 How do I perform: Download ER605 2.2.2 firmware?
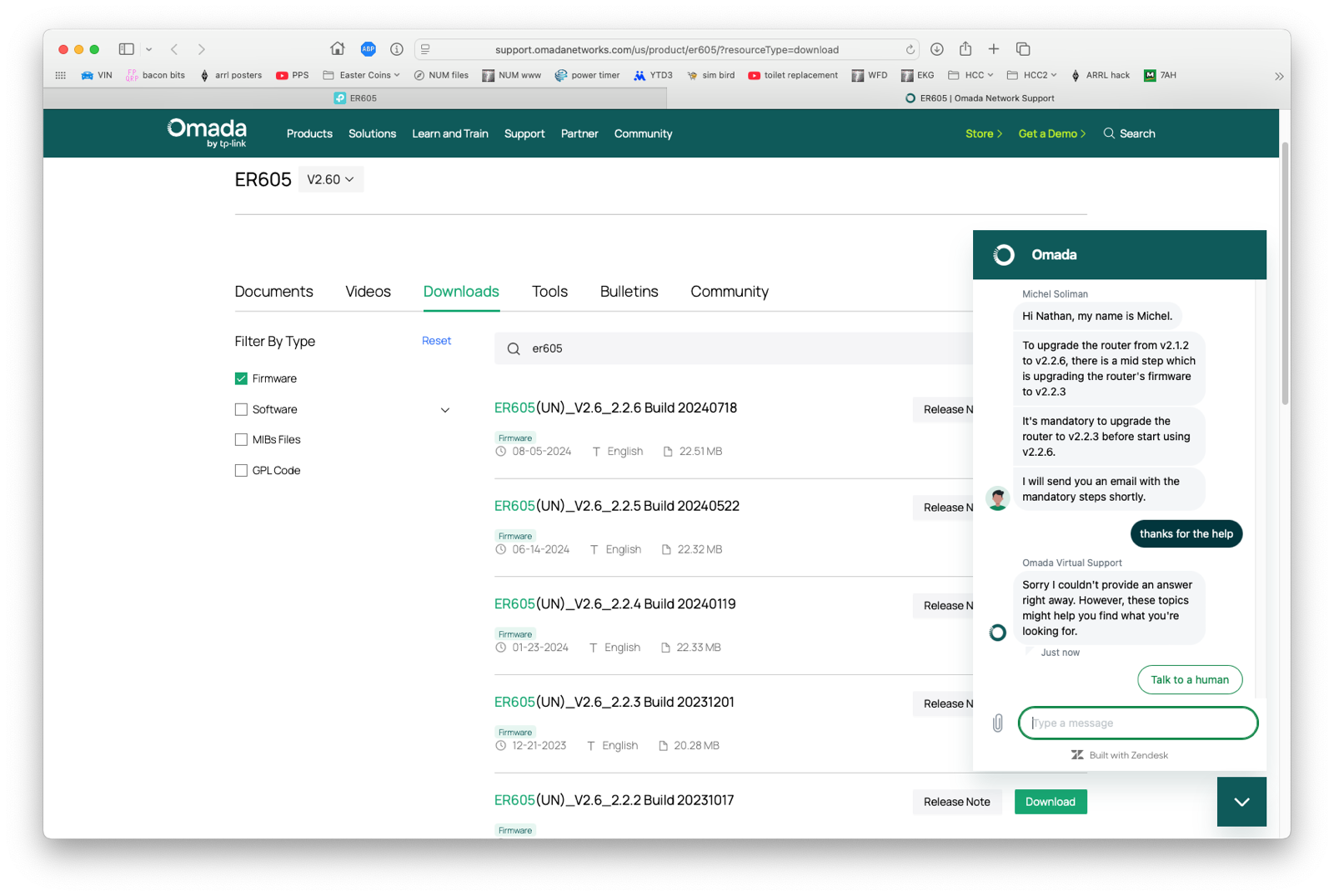click(1050, 802)
